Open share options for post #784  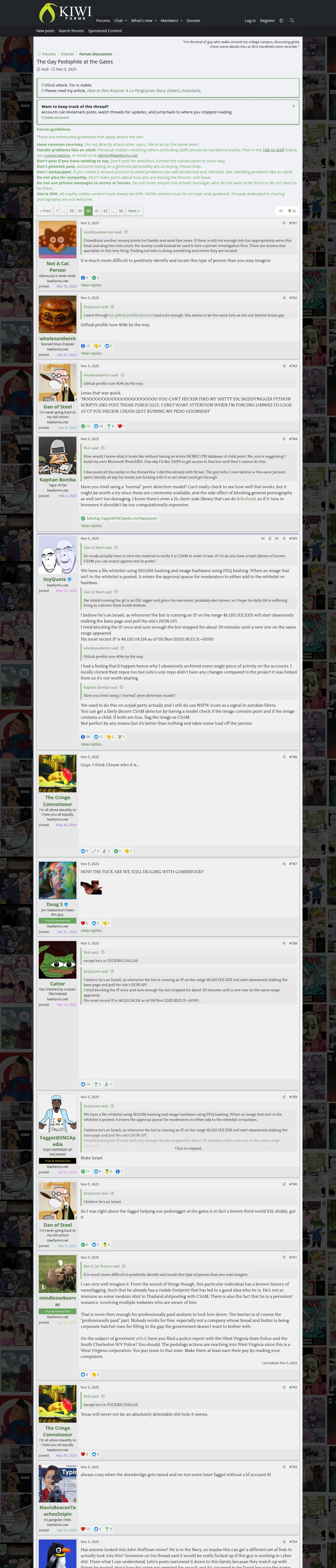(x=284, y=439)
